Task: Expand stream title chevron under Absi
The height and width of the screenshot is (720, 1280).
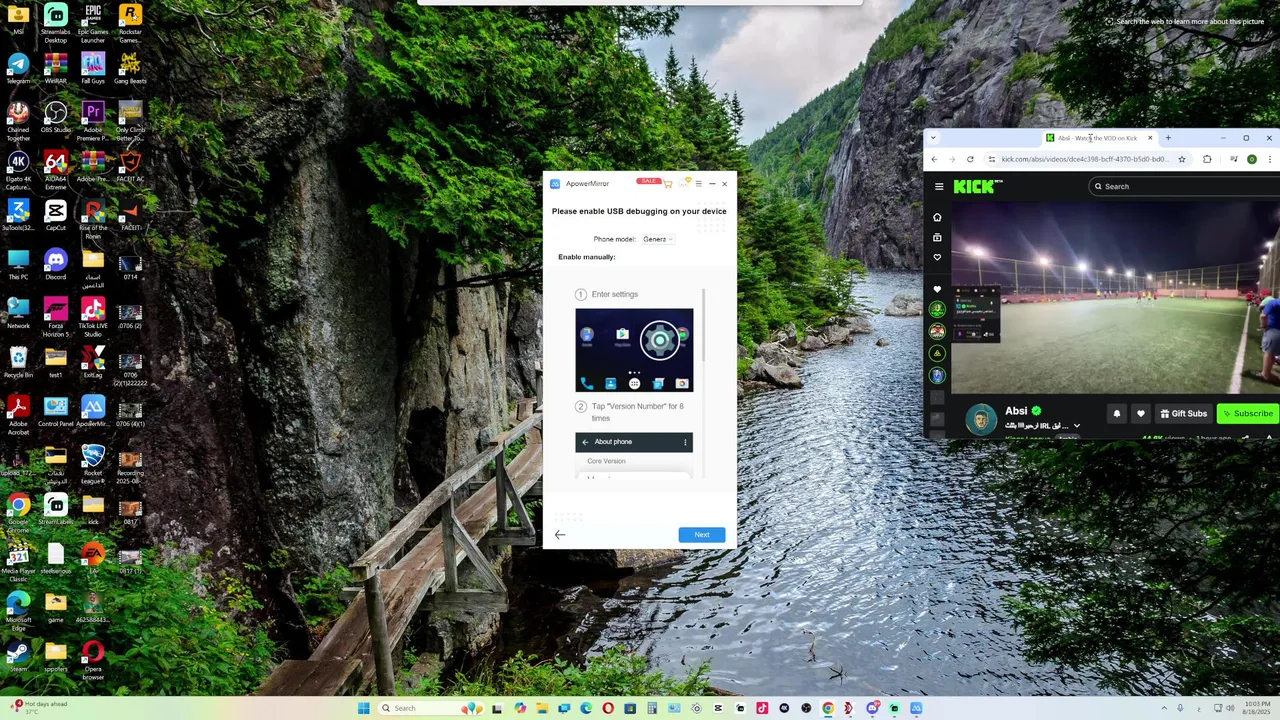Action: tap(1077, 426)
